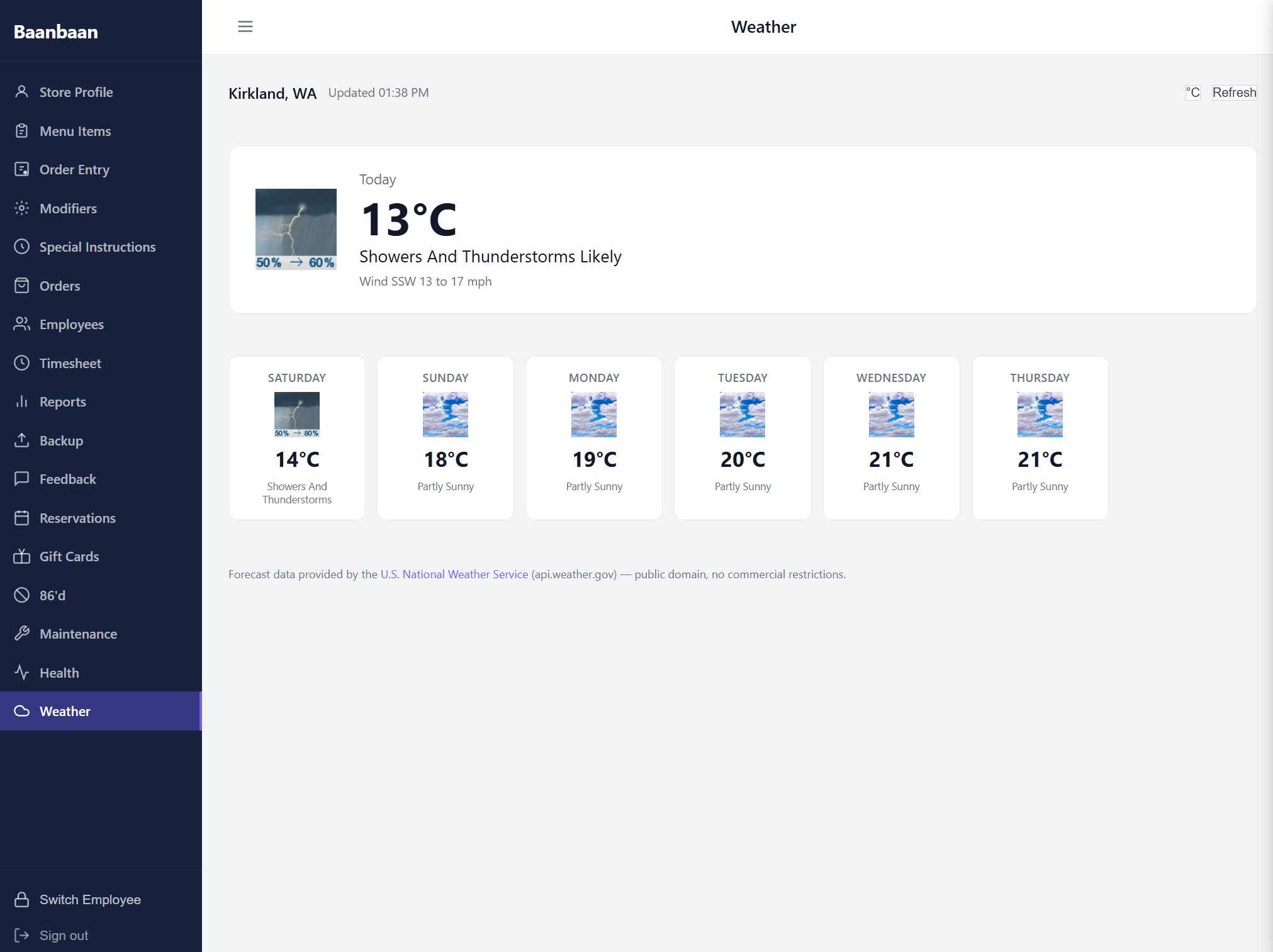Open the Modifiers label
Image resolution: width=1273 pixels, height=952 pixels.
click(x=69, y=208)
